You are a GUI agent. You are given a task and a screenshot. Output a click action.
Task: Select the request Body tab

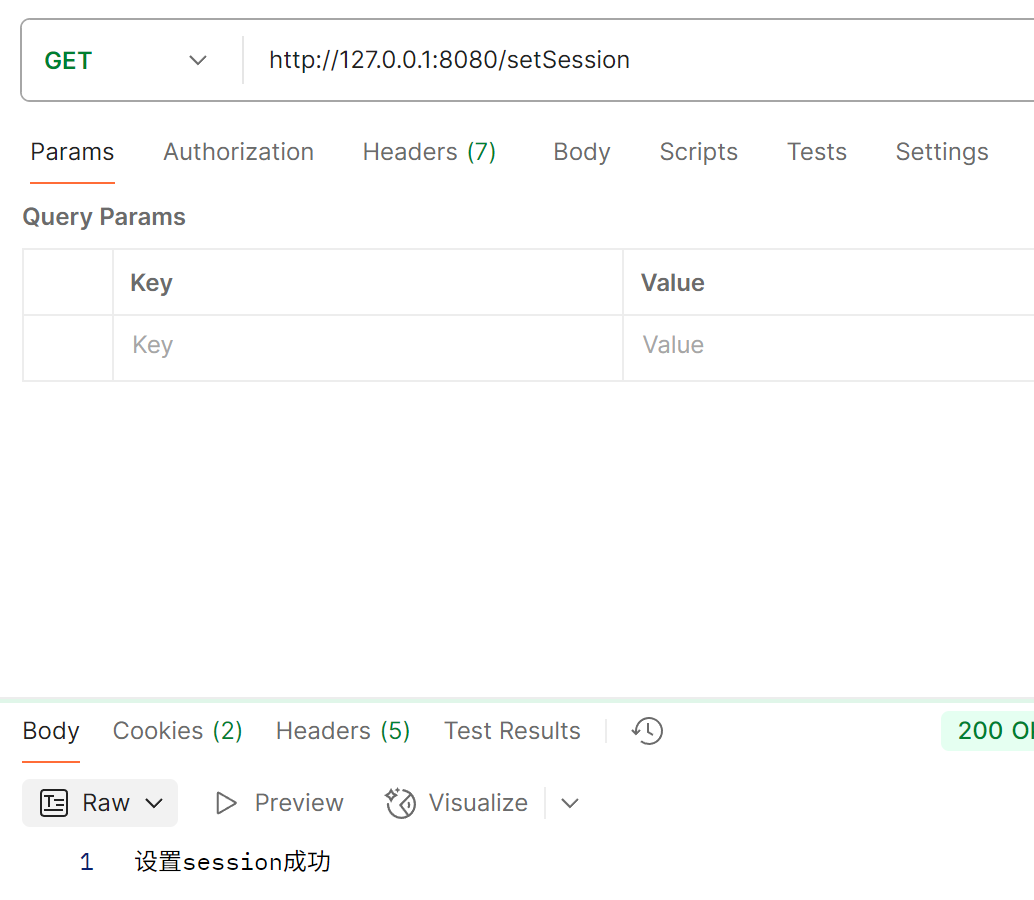click(x=582, y=152)
